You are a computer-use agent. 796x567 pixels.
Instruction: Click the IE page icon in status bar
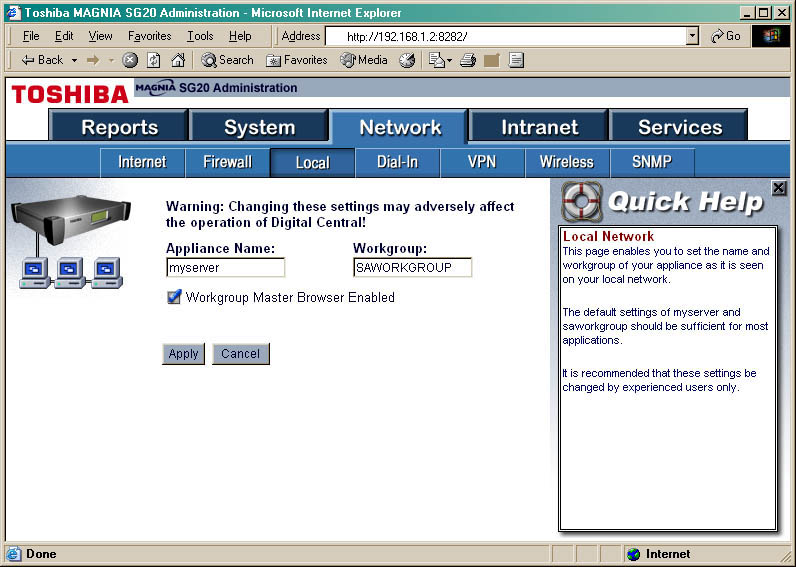13,554
